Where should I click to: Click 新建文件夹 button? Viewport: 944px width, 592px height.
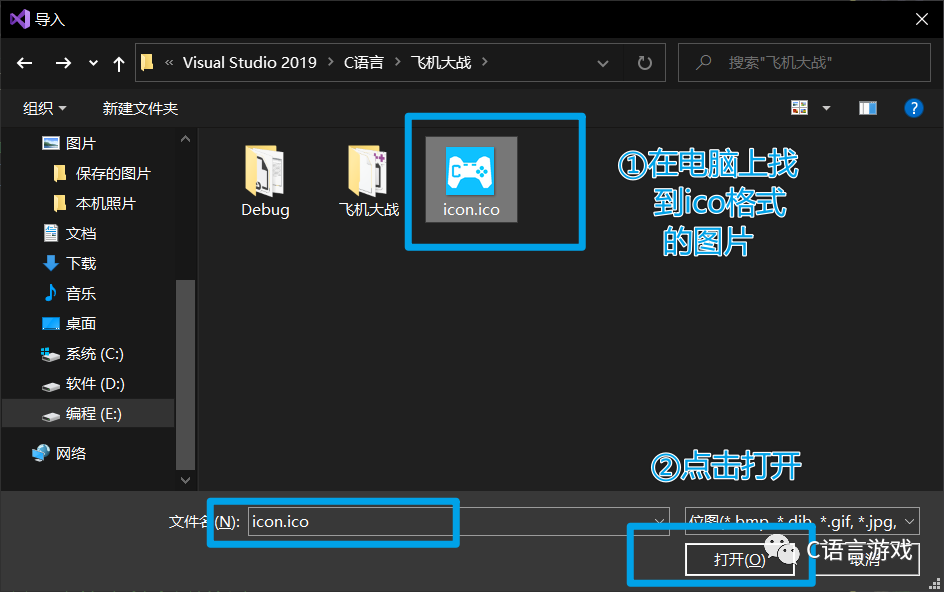[x=140, y=108]
